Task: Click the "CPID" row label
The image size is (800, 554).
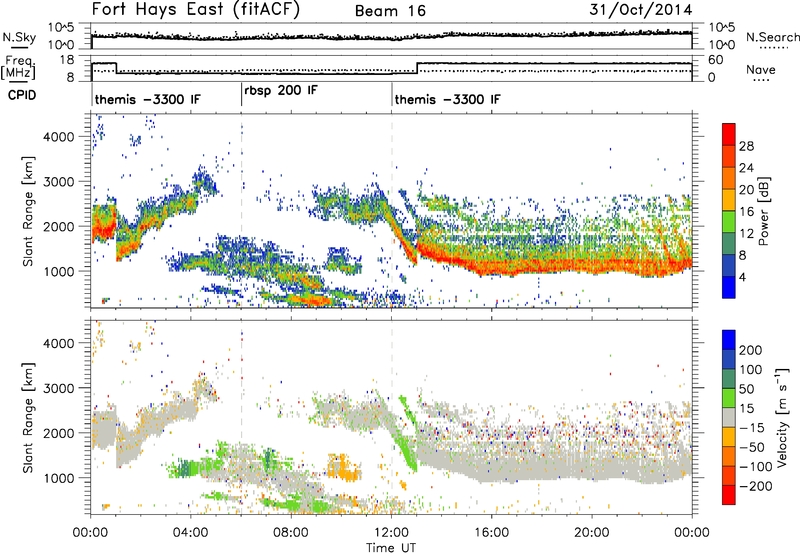Action: pyautogui.click(x=22, y=95)
